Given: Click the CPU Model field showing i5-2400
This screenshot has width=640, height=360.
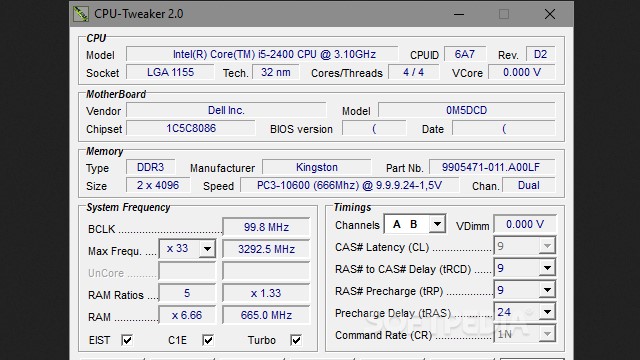Looking at the screenshot, I should pos(262,54).
